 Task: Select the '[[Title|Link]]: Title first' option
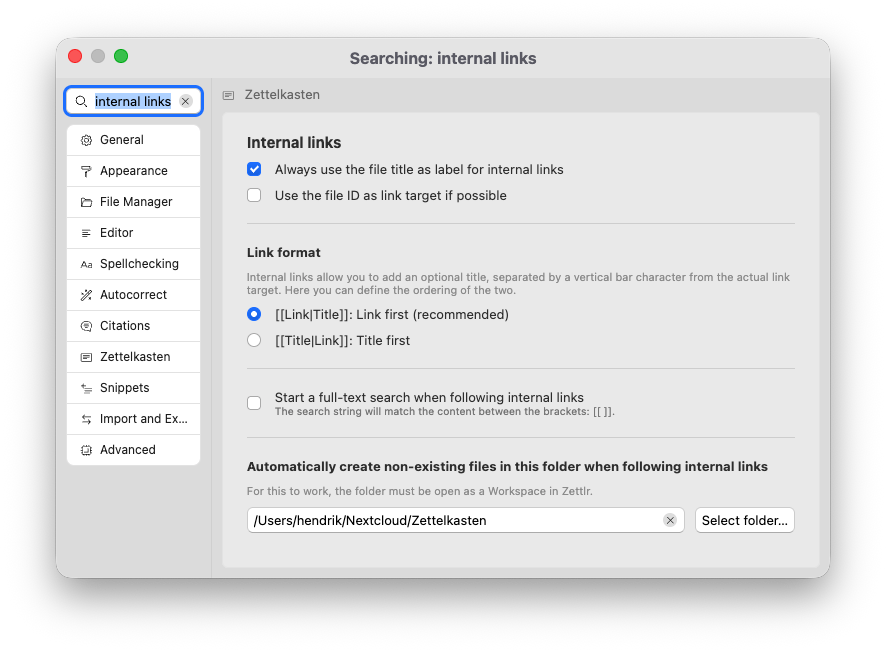coord(253,339)
